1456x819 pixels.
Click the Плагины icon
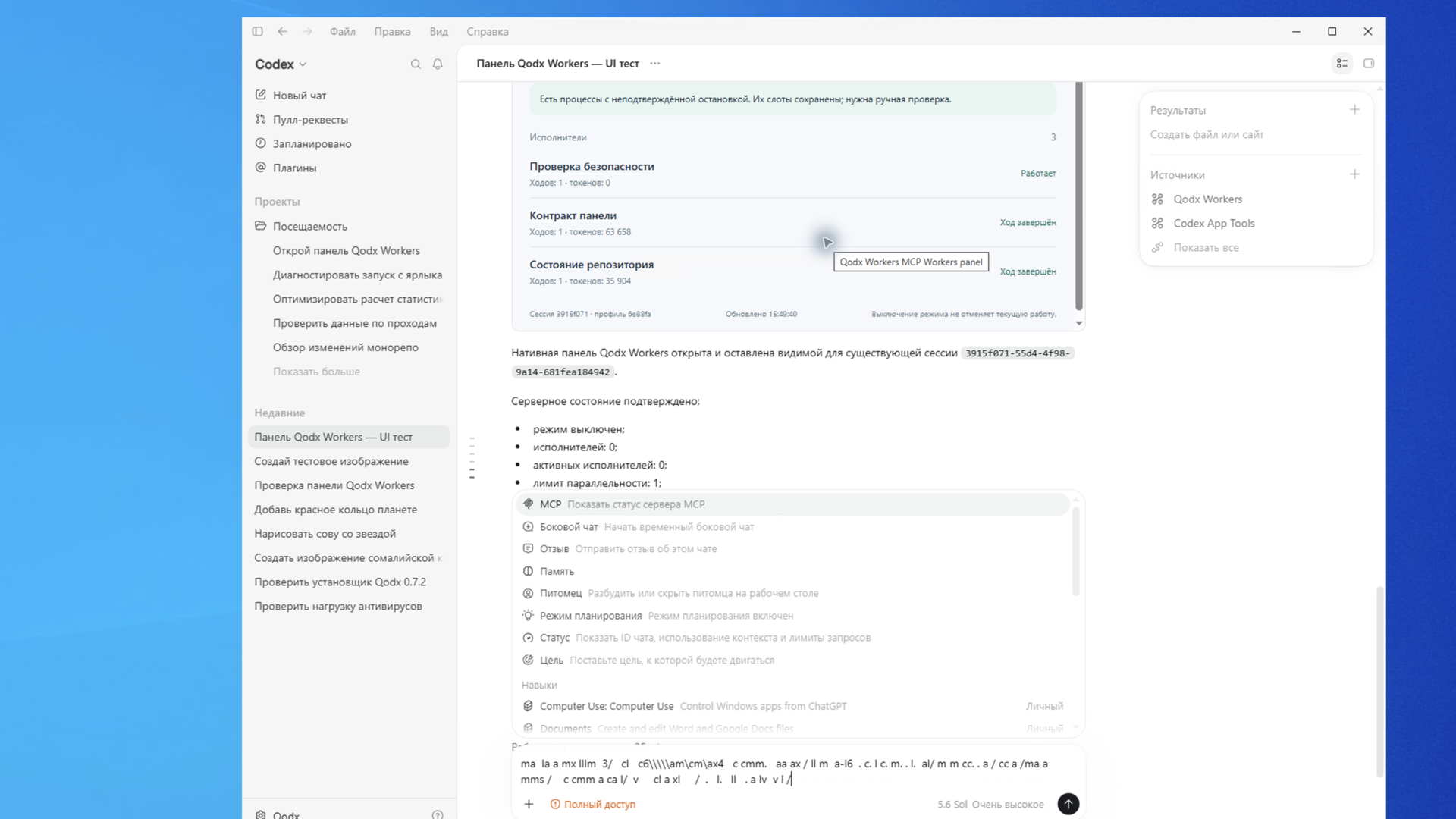(261, 168)
